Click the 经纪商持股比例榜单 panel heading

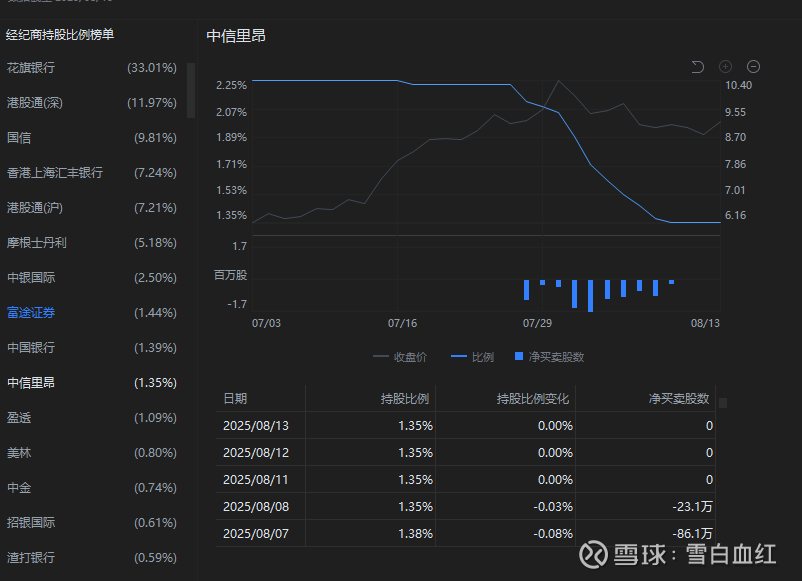(x=60, y=35)
